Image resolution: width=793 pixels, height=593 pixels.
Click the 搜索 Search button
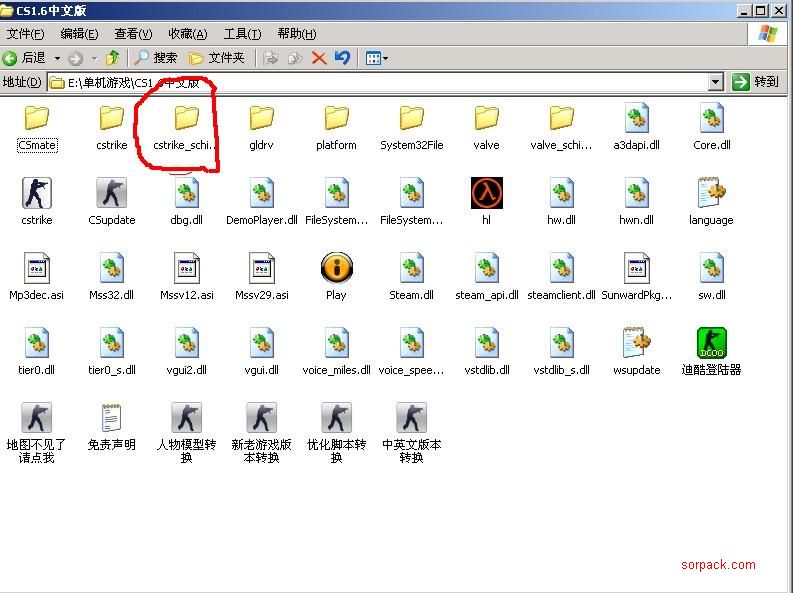[x=156, y=58]
